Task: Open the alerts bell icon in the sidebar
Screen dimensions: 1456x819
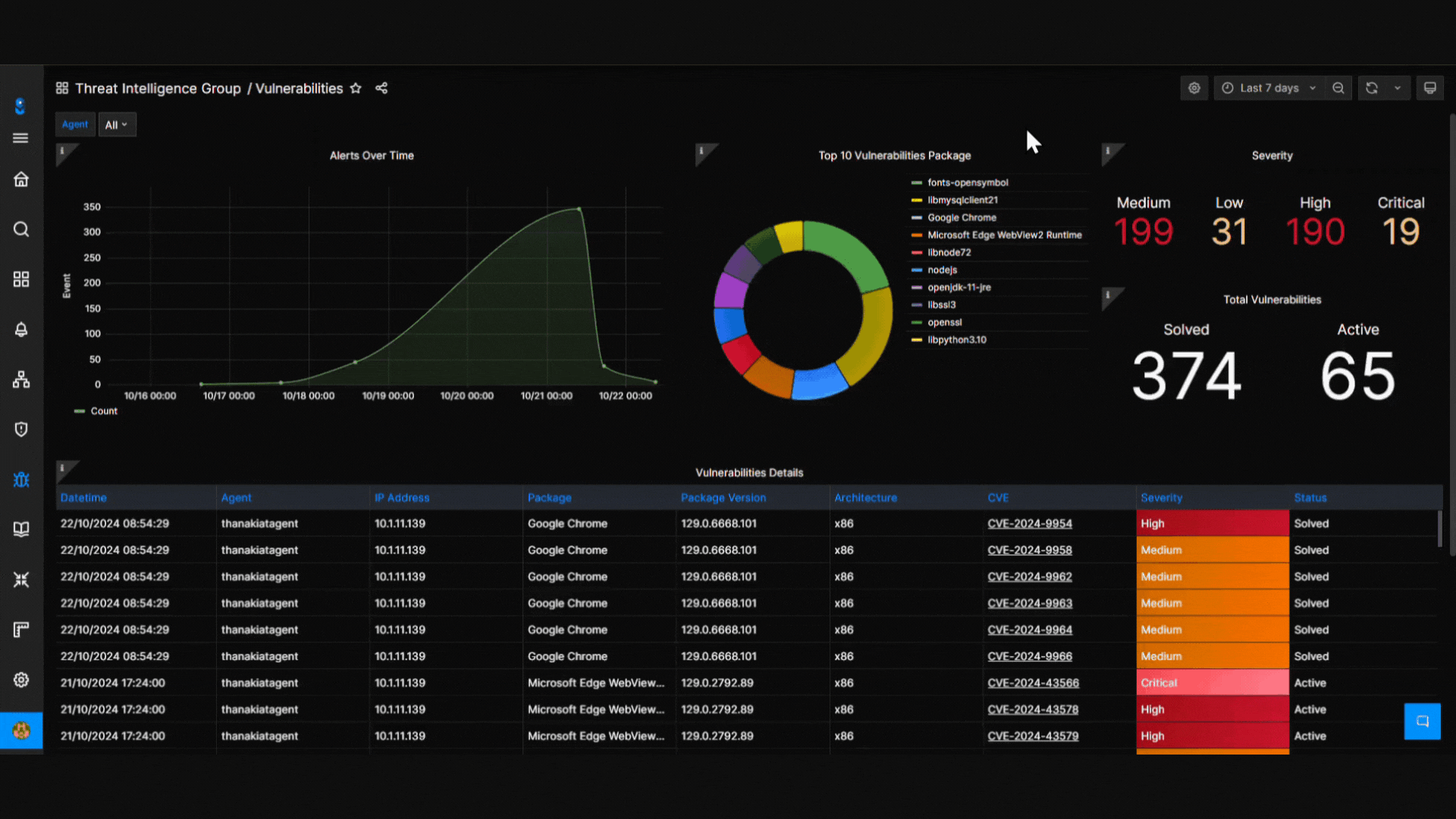Action: pyautogui.click(x=21, y=329)
